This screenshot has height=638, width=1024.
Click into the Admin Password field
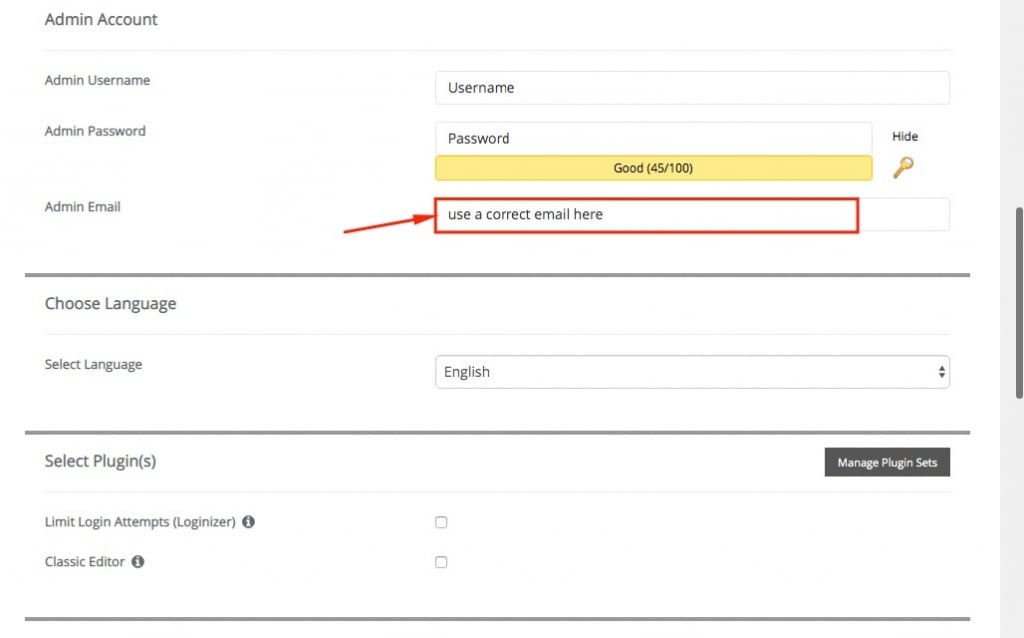click(653, 139)
